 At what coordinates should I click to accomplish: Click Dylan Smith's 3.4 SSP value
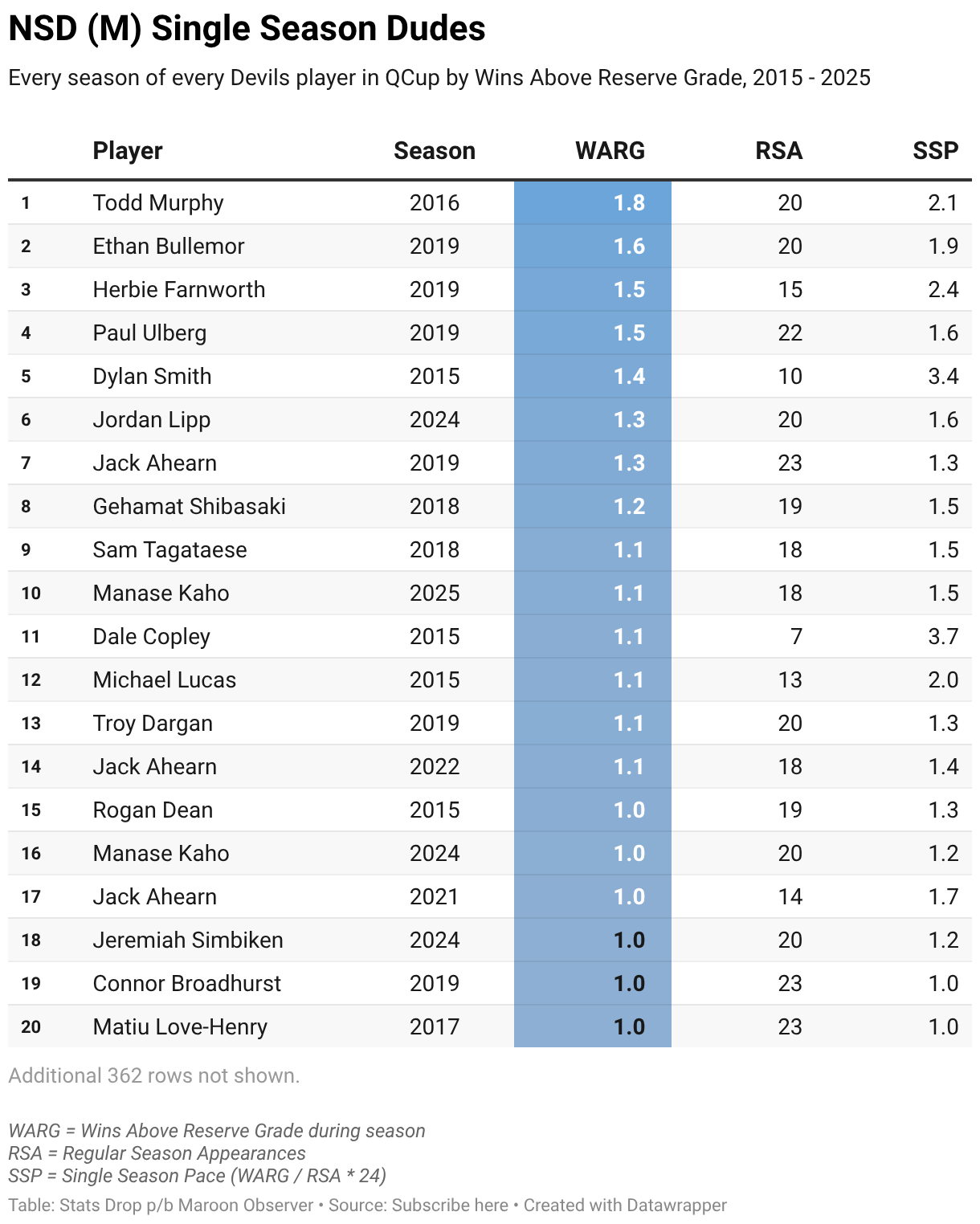click(943, 376)
